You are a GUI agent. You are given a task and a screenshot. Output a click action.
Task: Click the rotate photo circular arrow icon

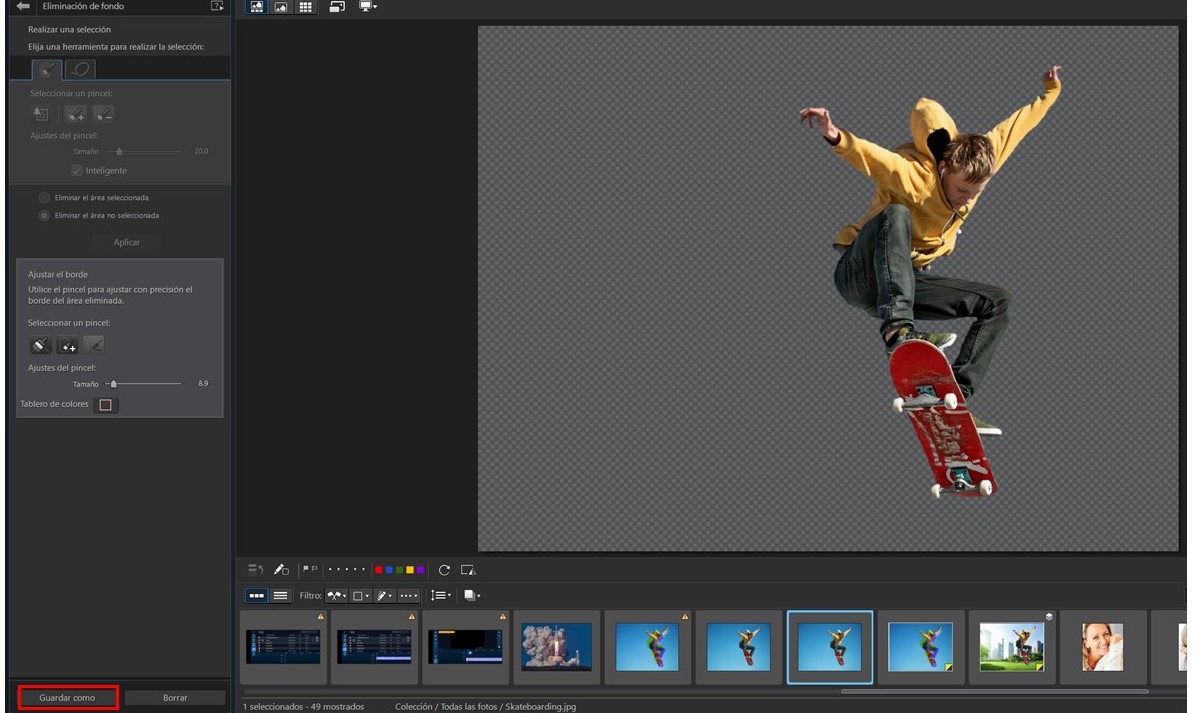(x=444, y=570)
